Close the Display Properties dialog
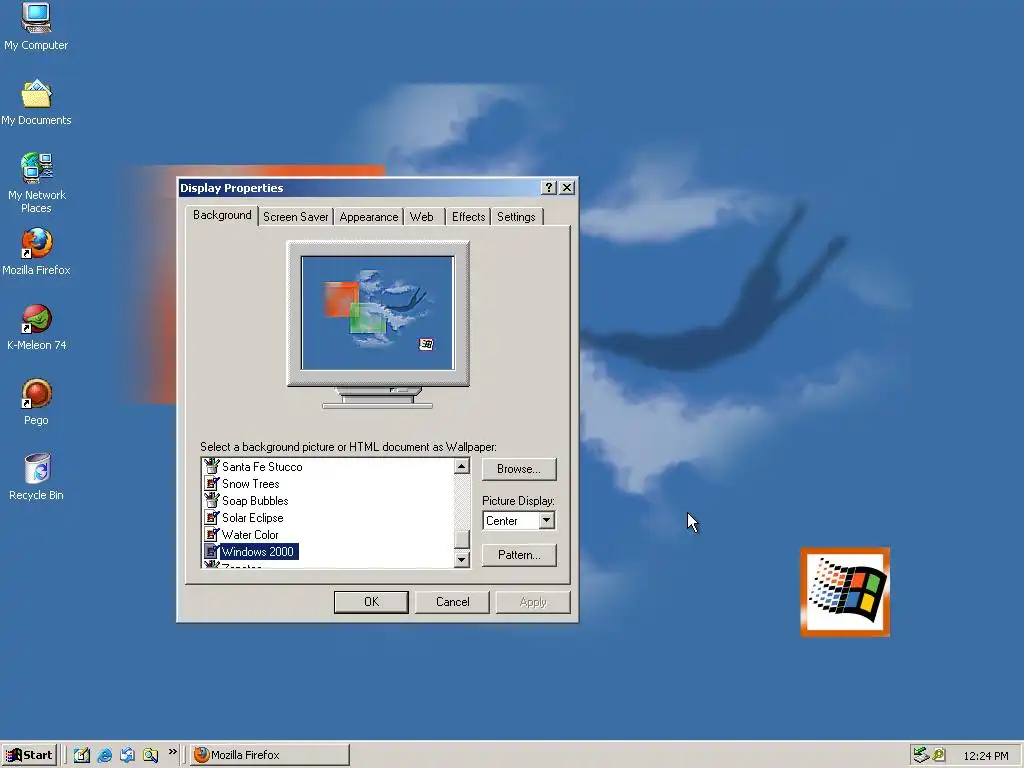This screenshot has width=1024, height=768. coord(567,188)
